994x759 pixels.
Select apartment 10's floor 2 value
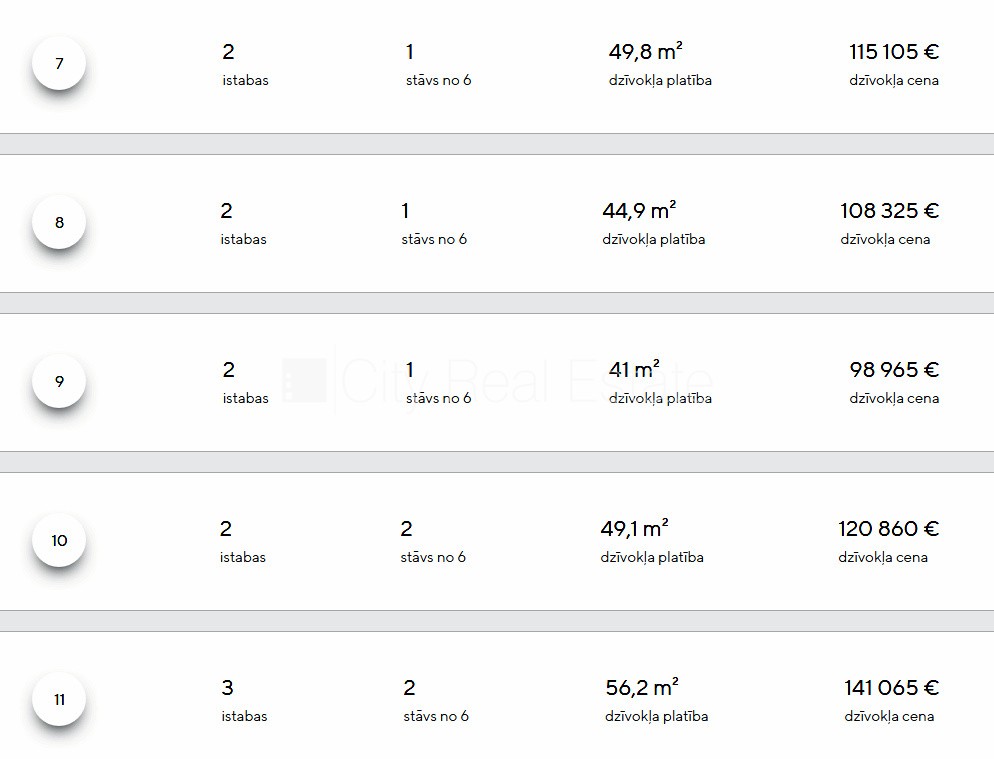[x=407, y=529]
